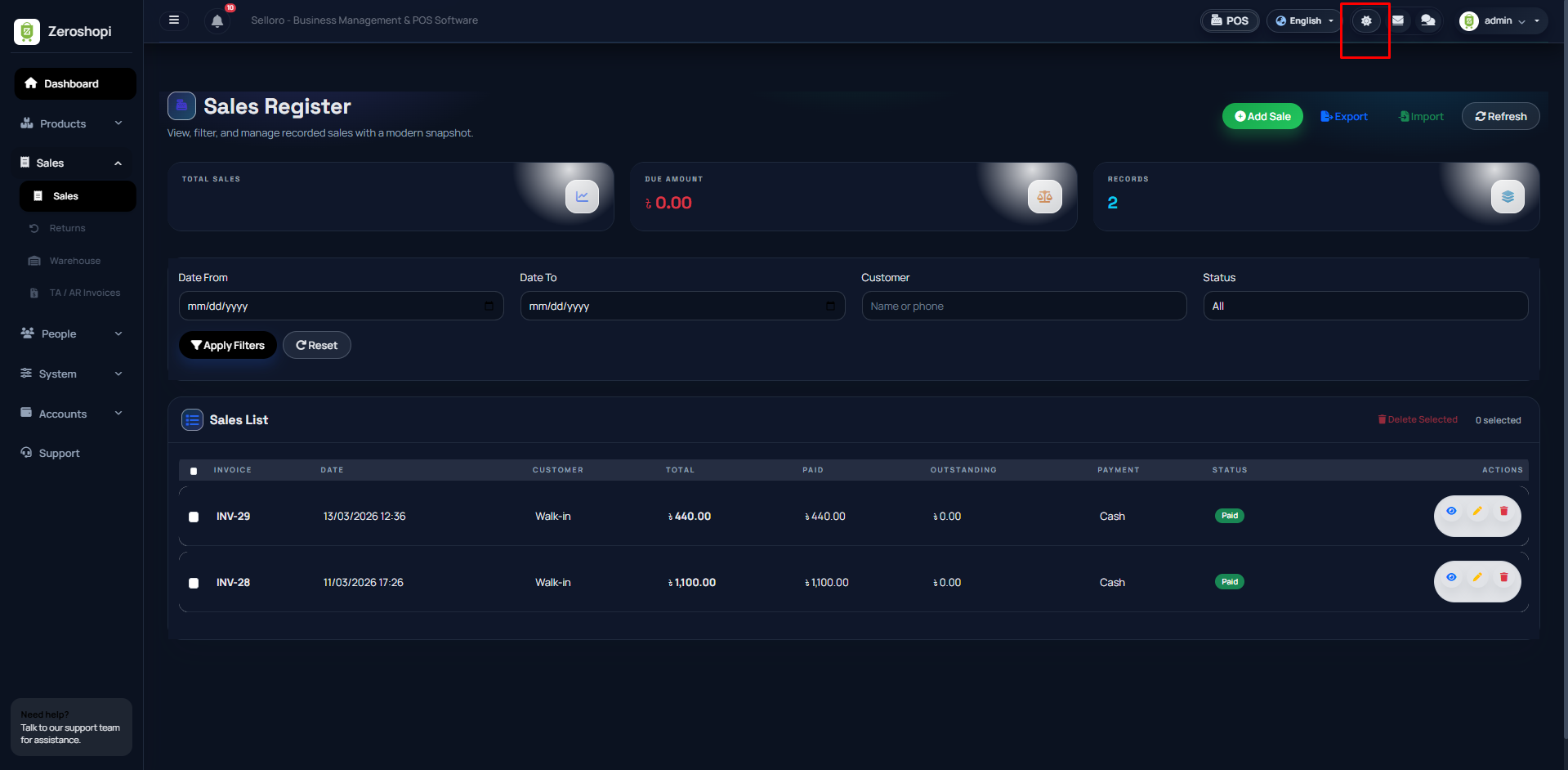
Task: Delete invoice INV-28 with trash icon
Action: tap(1503, 577)
